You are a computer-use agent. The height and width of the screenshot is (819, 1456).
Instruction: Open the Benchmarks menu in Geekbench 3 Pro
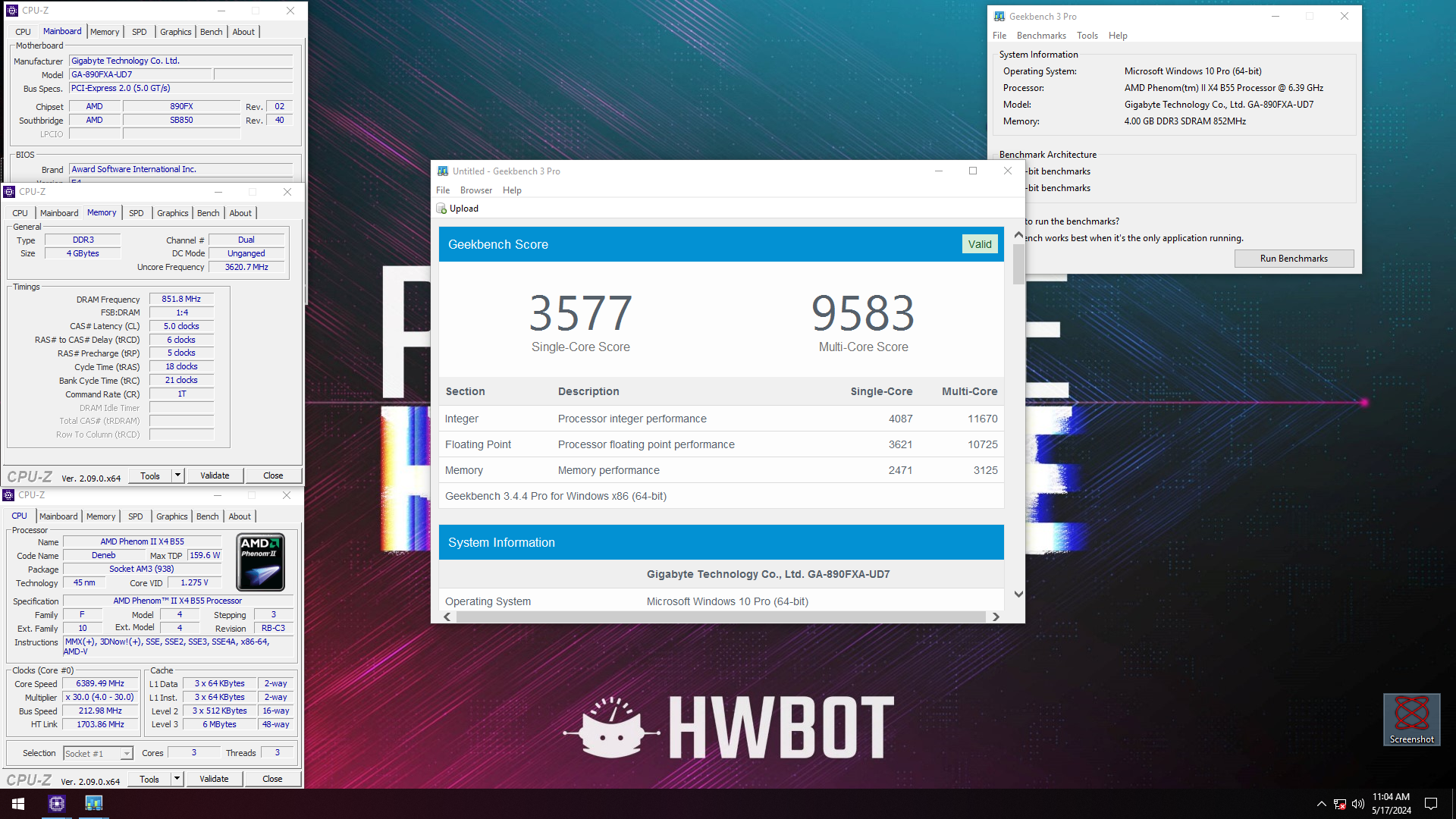point(1041,36)
